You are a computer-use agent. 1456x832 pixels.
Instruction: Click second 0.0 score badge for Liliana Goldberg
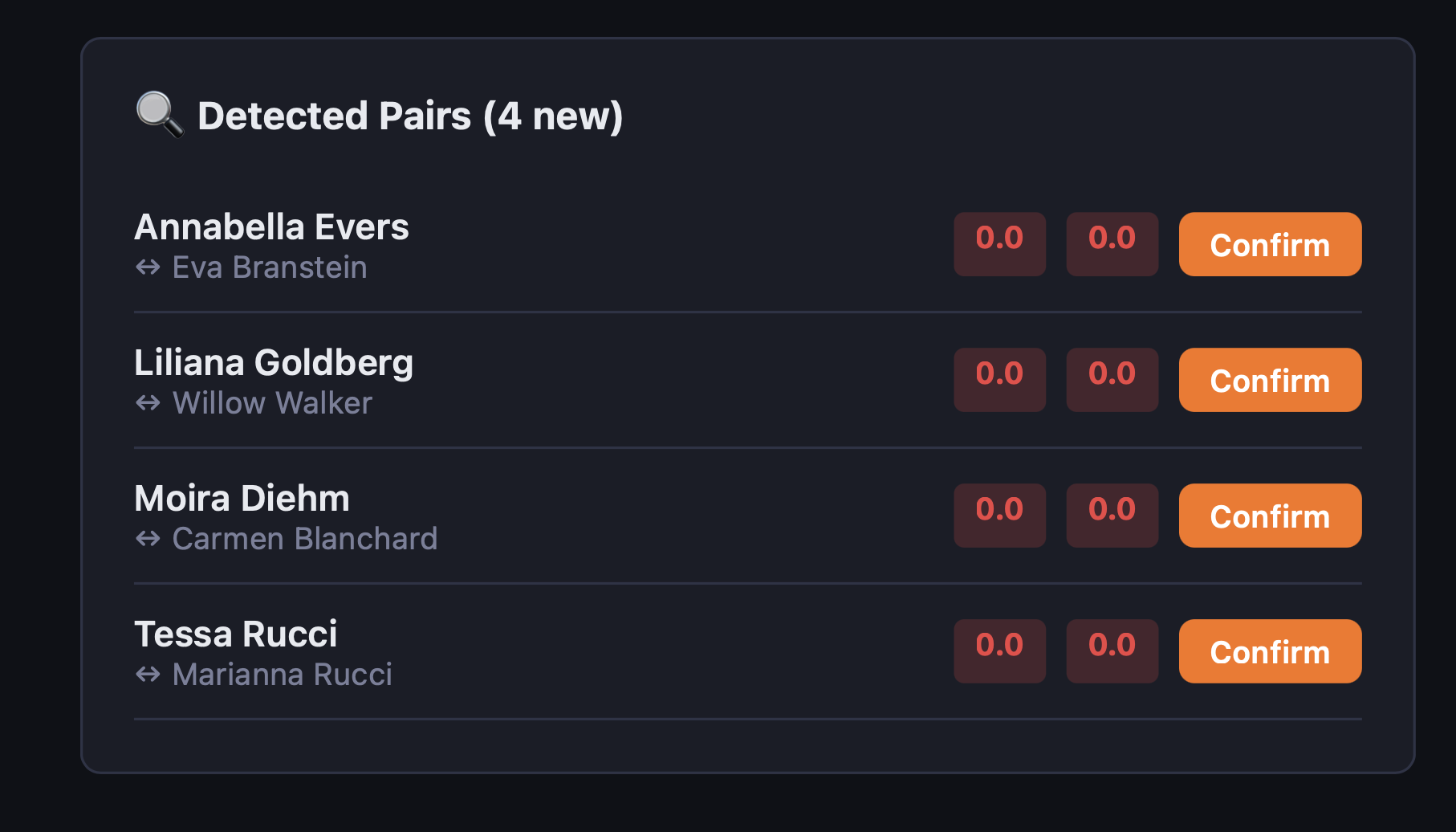[x=1112, y=380]
